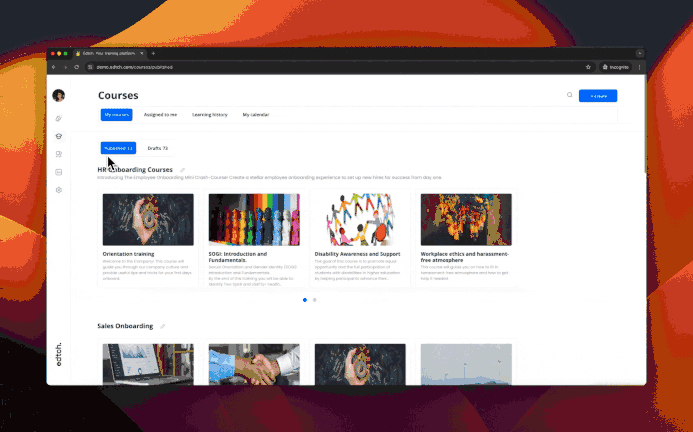
Task: Open a new browser tab
Action: (x=153, y=54)
